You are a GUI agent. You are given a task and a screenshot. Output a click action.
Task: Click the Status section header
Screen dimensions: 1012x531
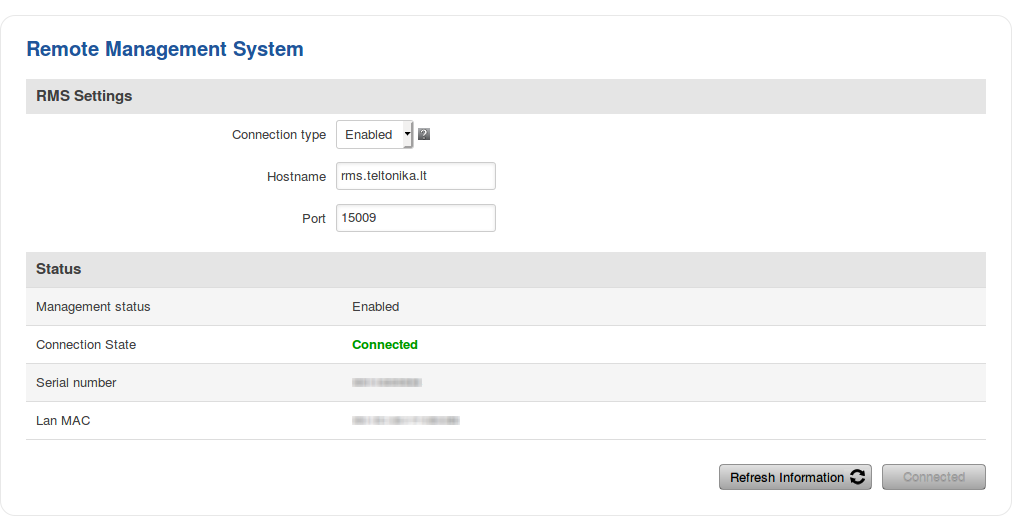(x=59, y=269)
